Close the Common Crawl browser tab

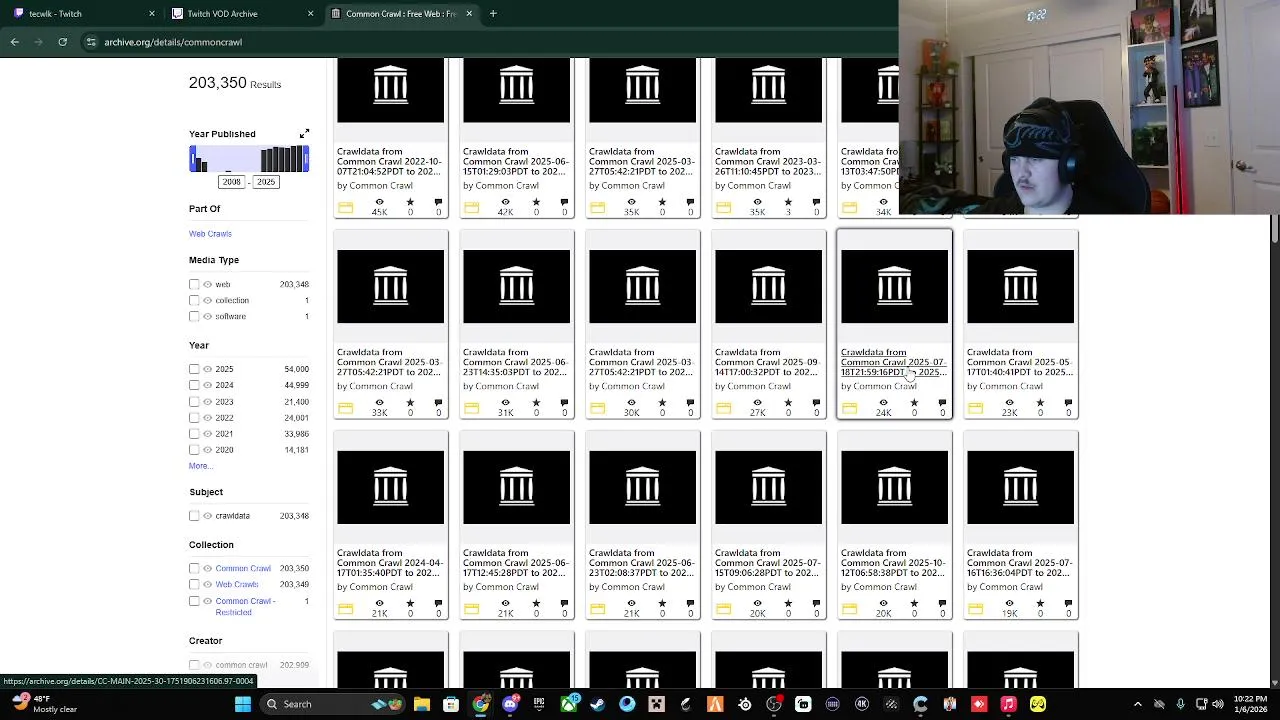(468, 13)
